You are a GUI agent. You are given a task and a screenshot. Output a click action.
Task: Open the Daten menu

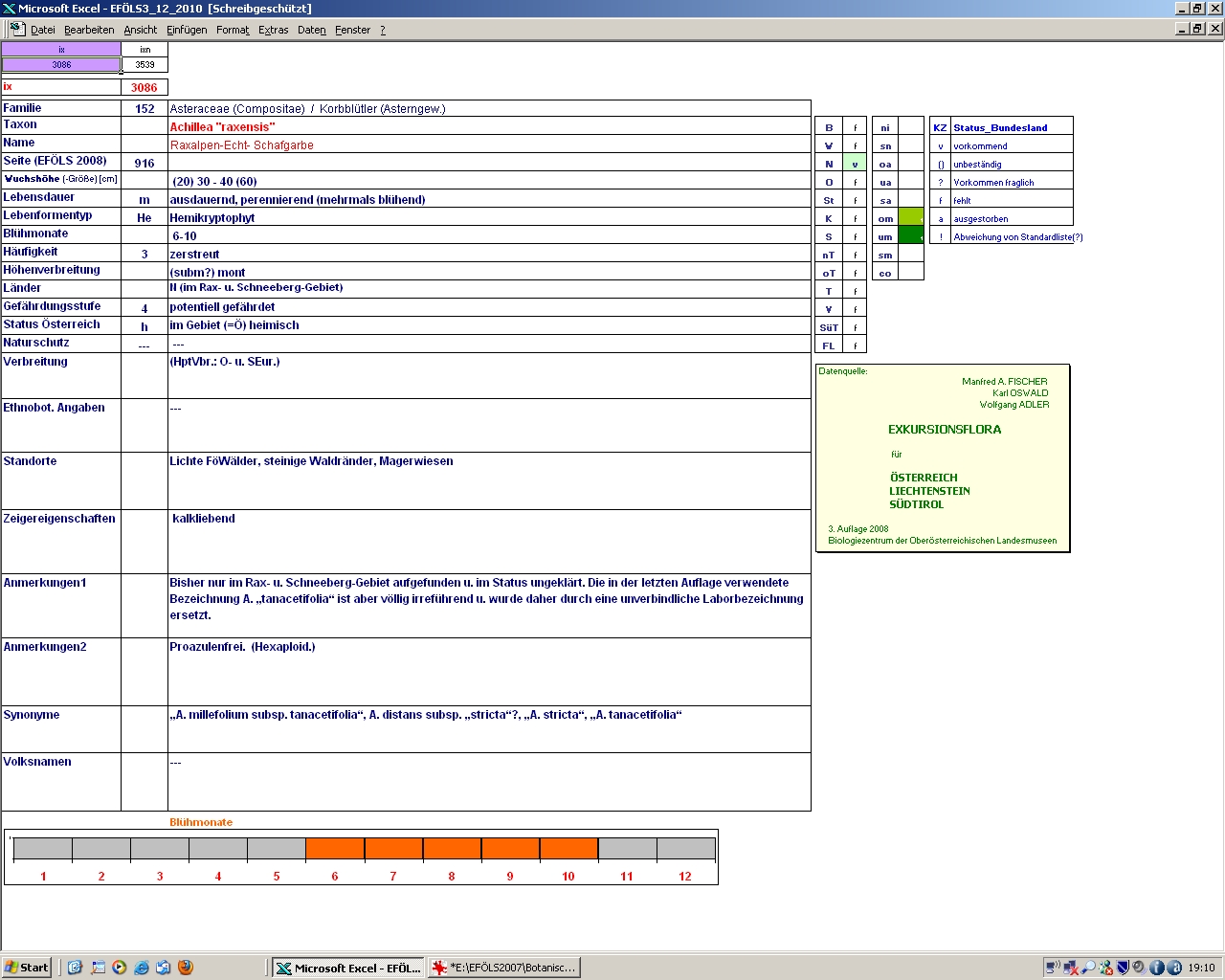[312, 30]
